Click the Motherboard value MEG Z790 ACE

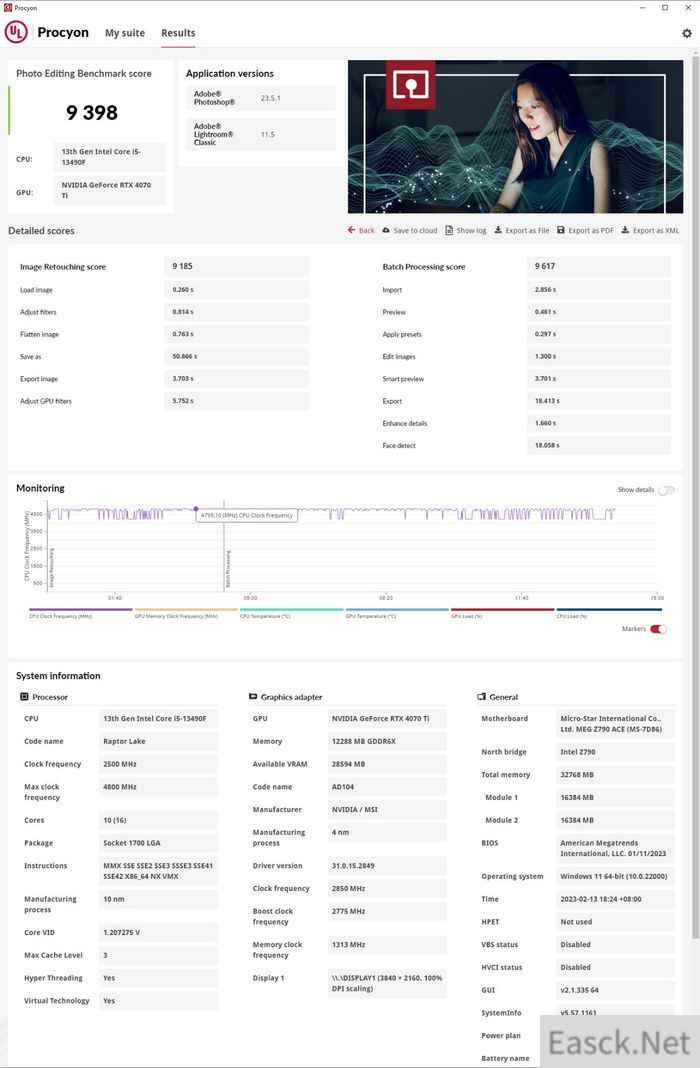pos(616,724)
